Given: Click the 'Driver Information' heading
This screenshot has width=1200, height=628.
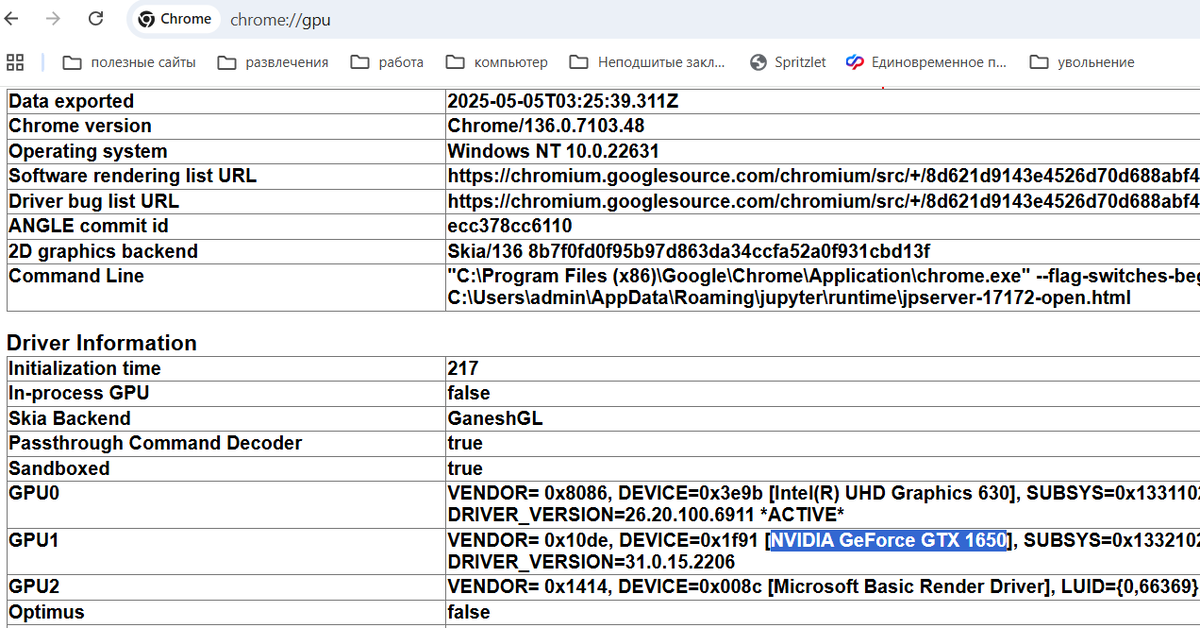Looking at the screenshot, I should point(102,343).
